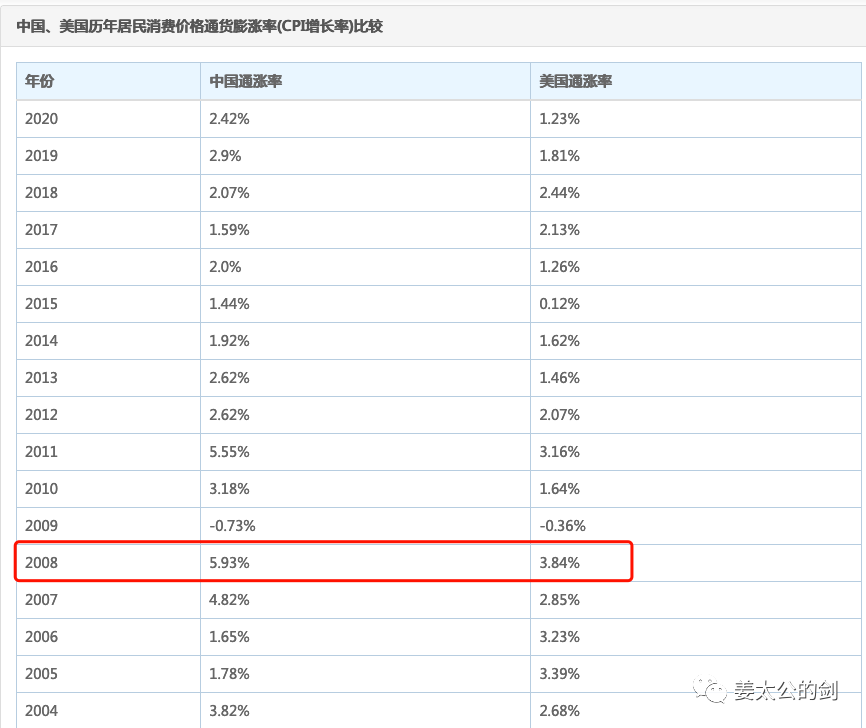Click US inflation value 3.16%

coord(559,452)
